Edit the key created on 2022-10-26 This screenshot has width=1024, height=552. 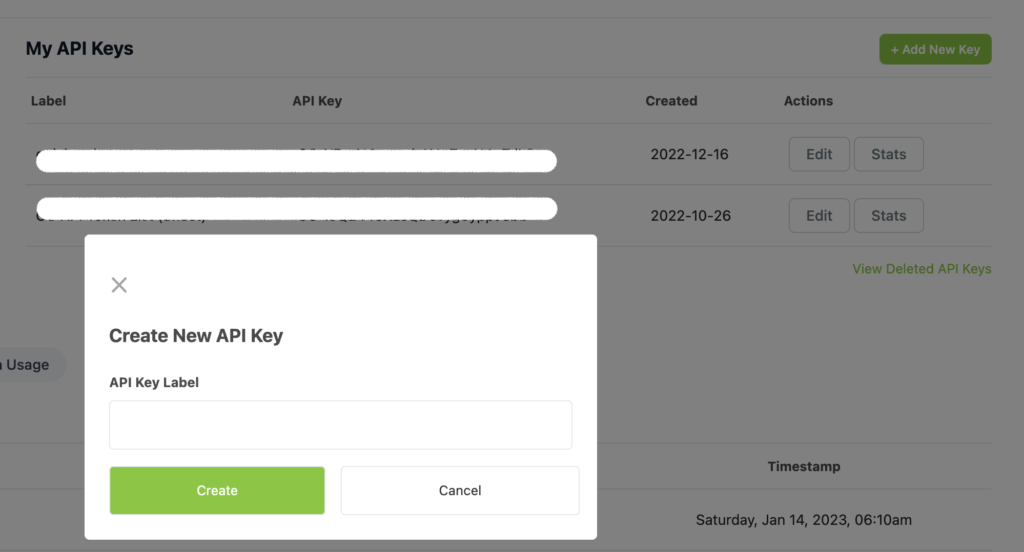point(819,215)
